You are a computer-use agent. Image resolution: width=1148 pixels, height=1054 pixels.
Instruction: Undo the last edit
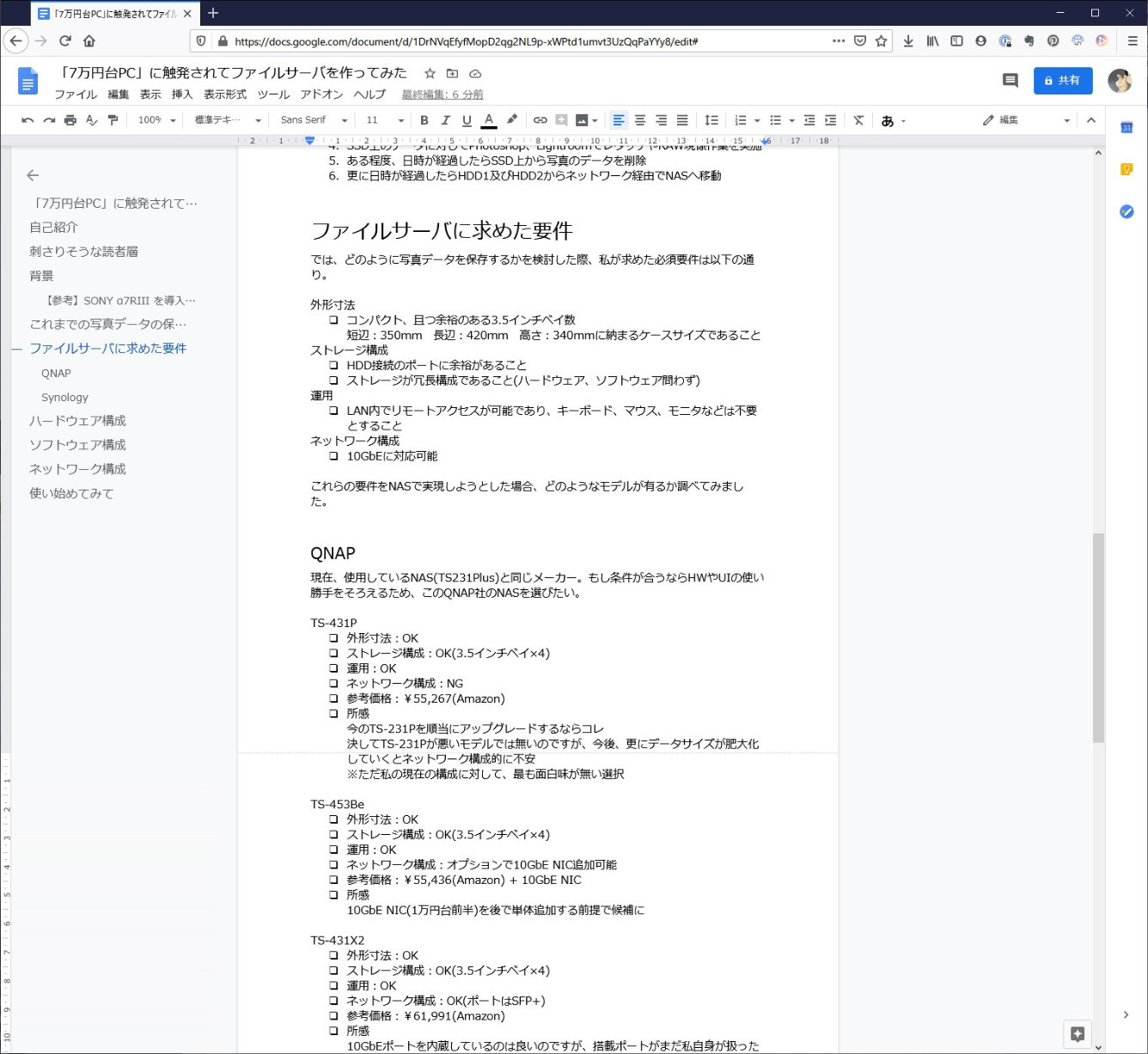click(27, 120)
